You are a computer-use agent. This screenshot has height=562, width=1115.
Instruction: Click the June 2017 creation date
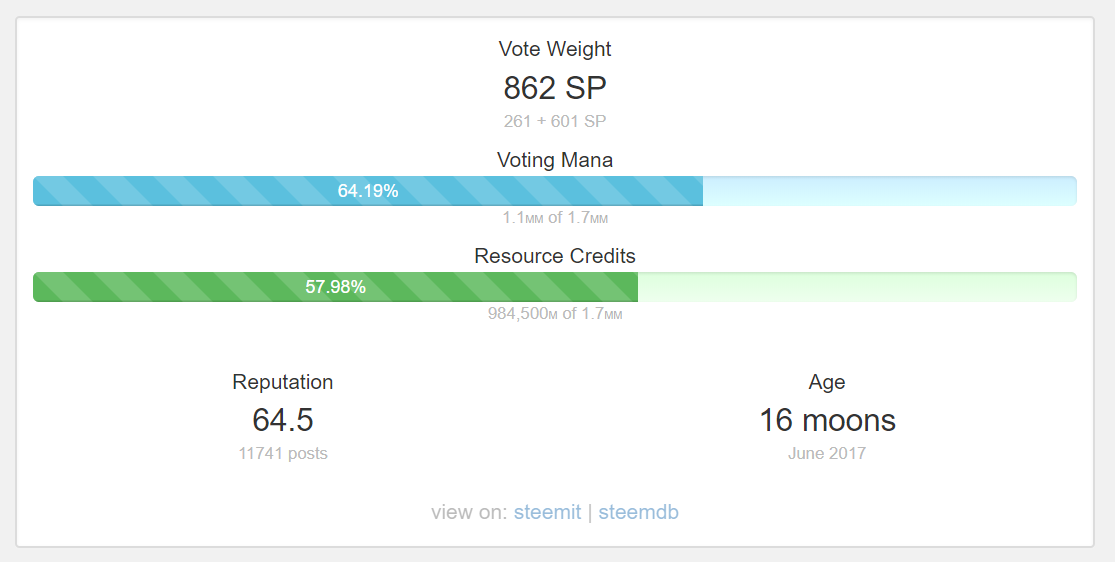click(827, 454)
